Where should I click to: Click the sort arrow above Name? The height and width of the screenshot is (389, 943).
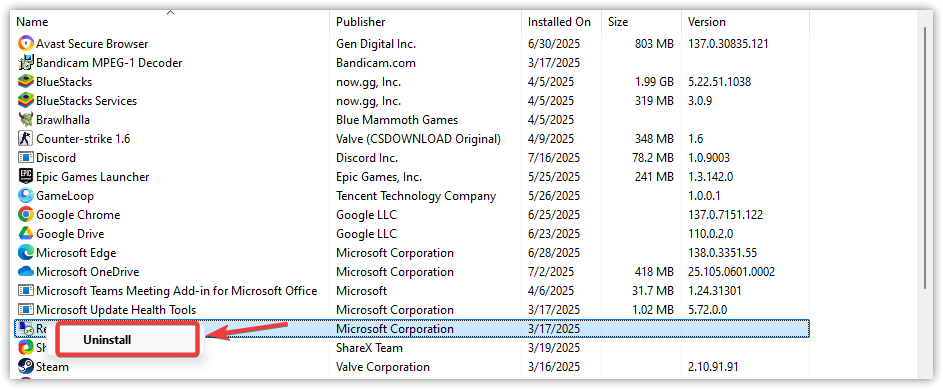(171, 11)
